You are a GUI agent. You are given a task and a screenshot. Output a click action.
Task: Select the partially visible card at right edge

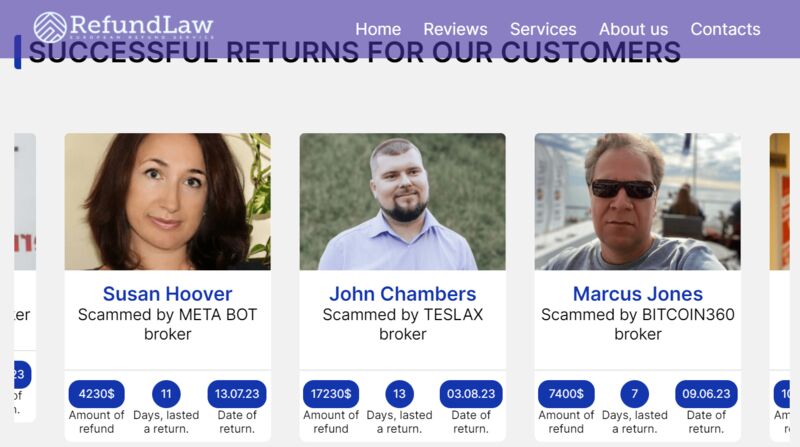click(x=780, y=286)
